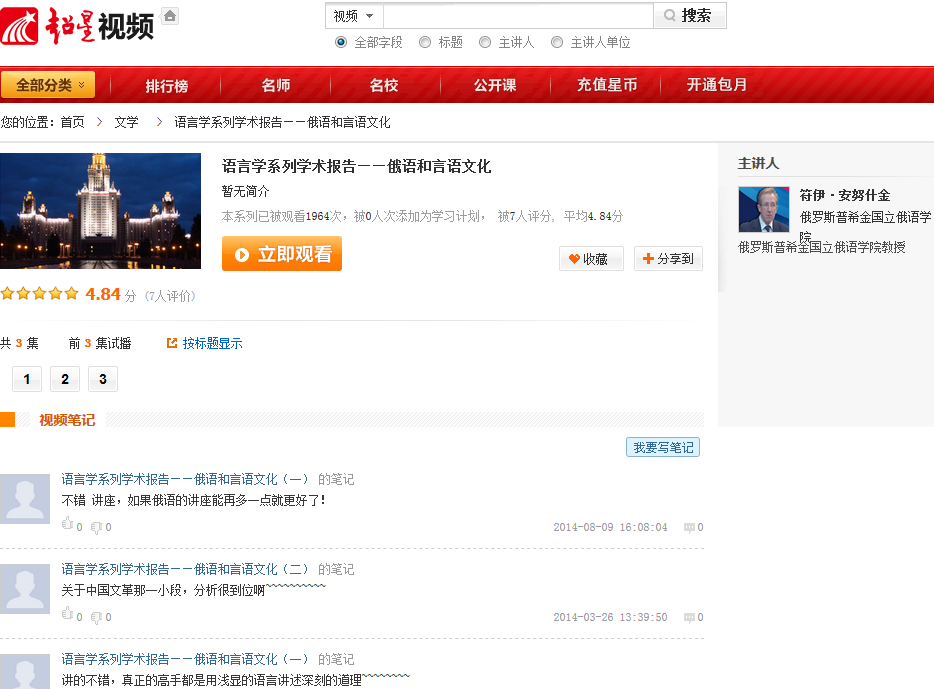Like the 2014-03-26 note with thumbs-up
This screenshot has width=934, height=689.
(67, 614)
